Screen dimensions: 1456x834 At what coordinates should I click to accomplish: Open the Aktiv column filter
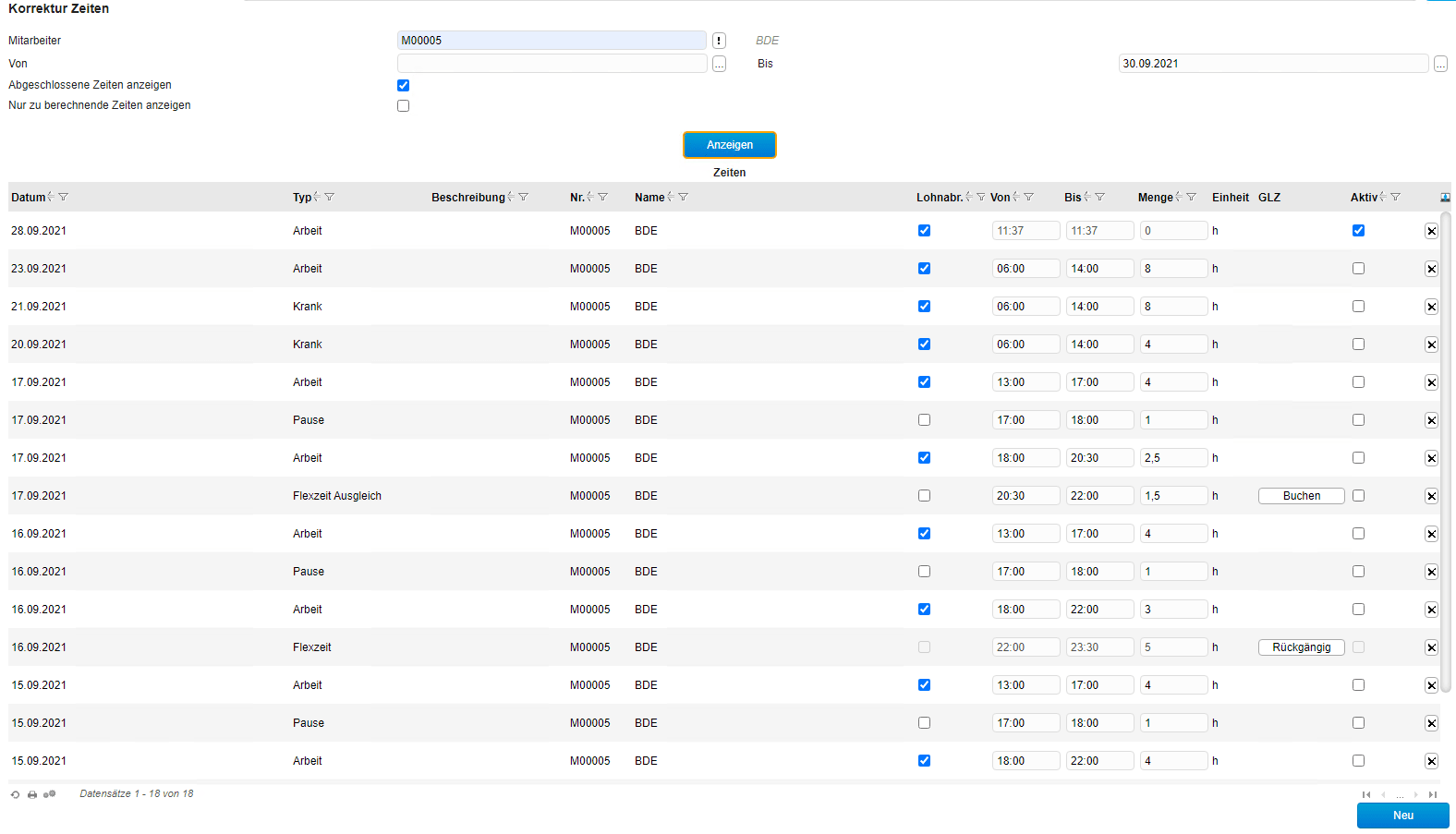[x=1395, y=197]
